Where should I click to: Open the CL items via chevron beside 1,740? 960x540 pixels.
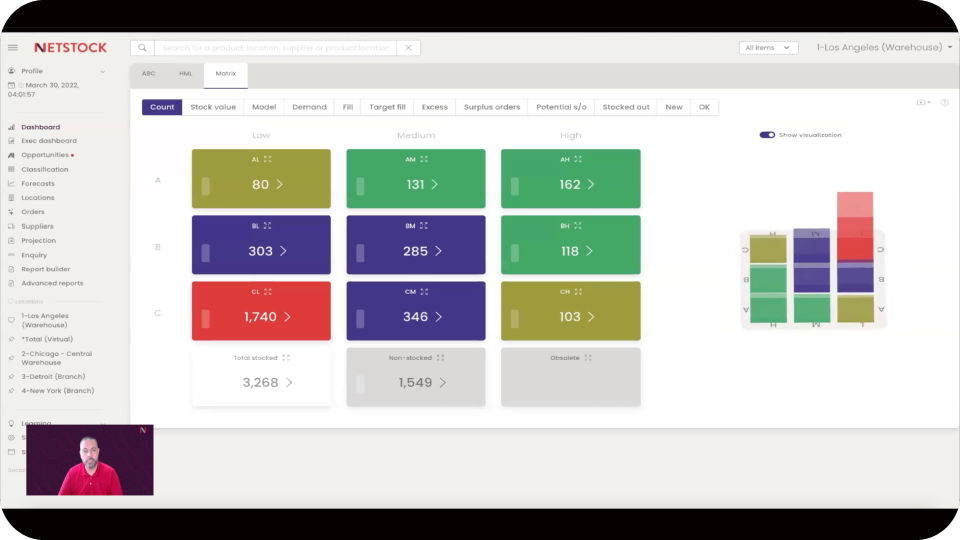pos(287,317)
